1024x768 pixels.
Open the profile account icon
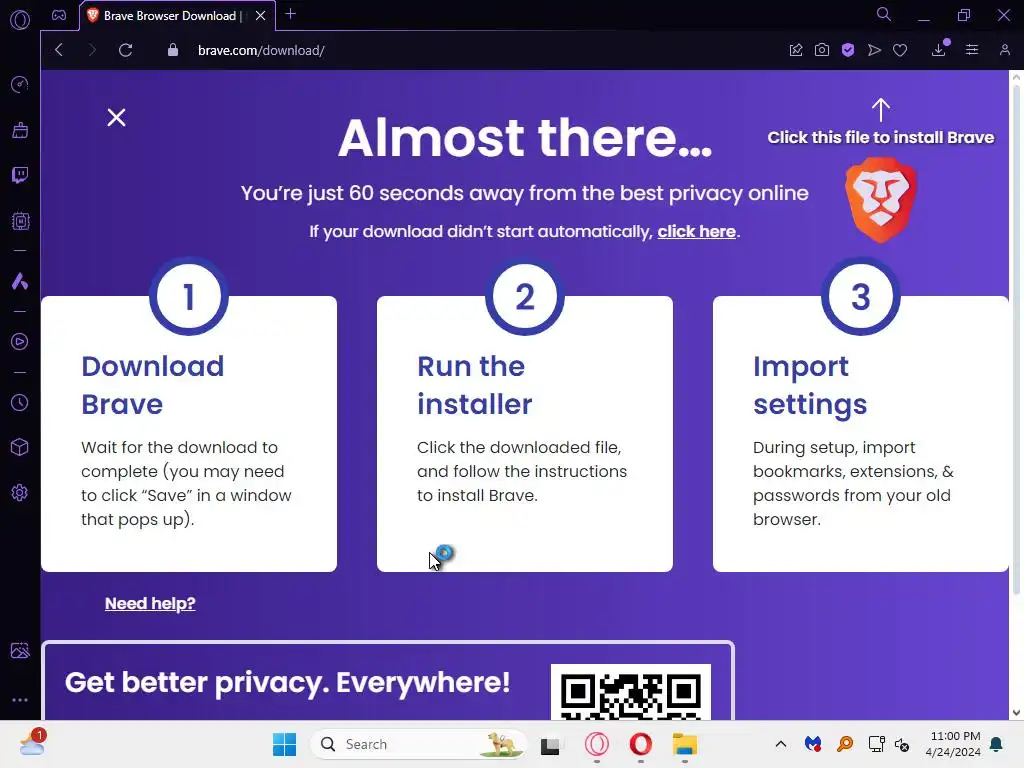coord(1004,50)
